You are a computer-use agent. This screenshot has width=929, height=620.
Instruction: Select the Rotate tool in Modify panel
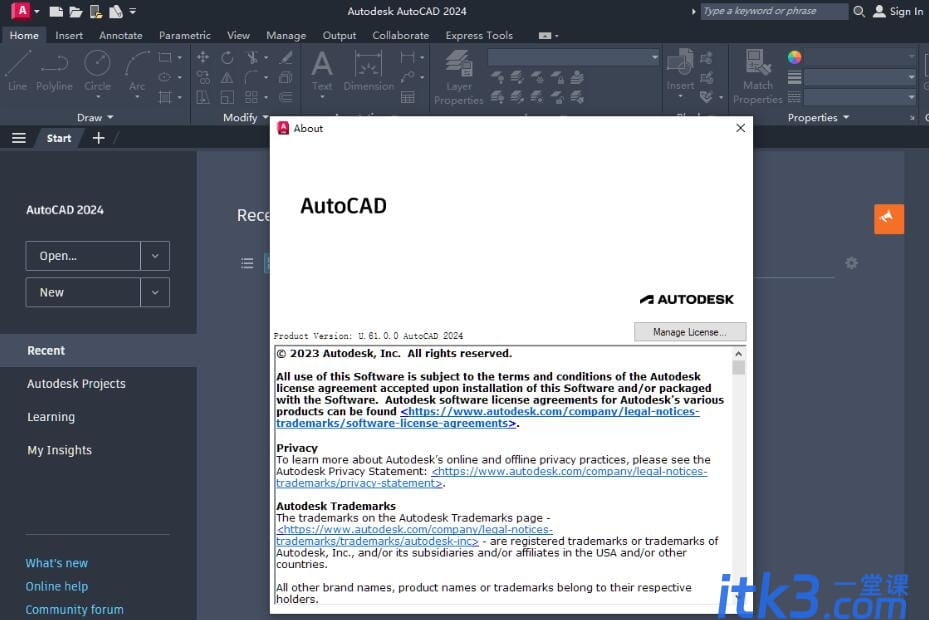[x=227, y=57]
